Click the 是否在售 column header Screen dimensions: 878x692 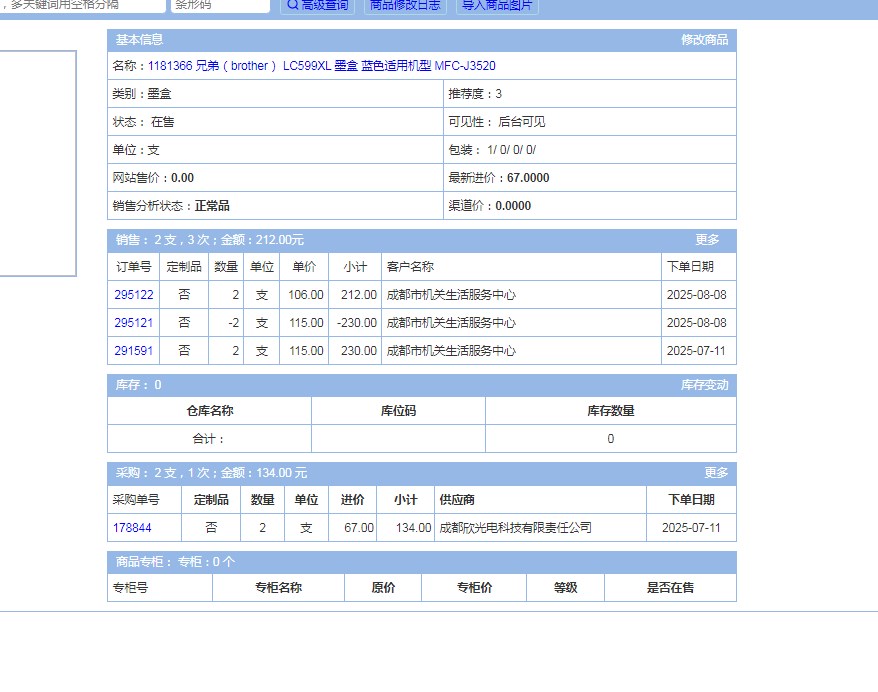click(x=671, y=588)
